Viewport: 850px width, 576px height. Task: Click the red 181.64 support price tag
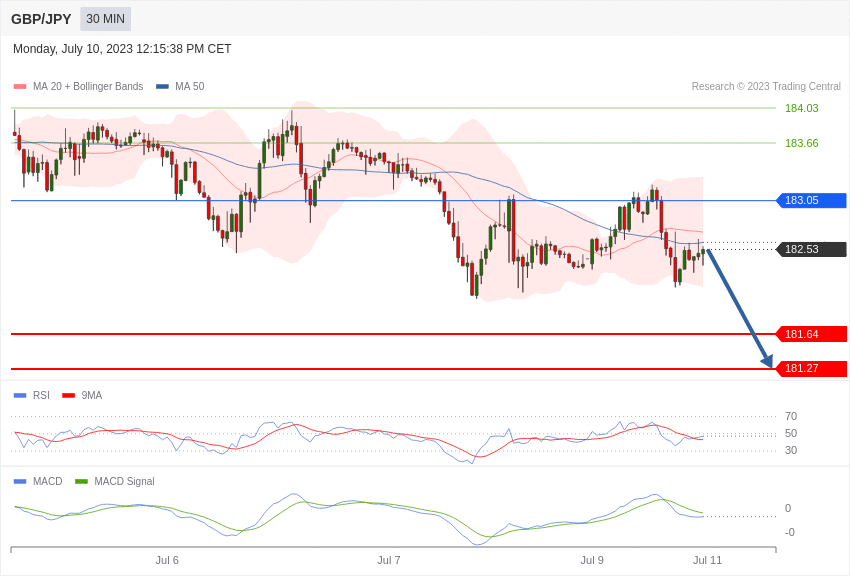812,334
